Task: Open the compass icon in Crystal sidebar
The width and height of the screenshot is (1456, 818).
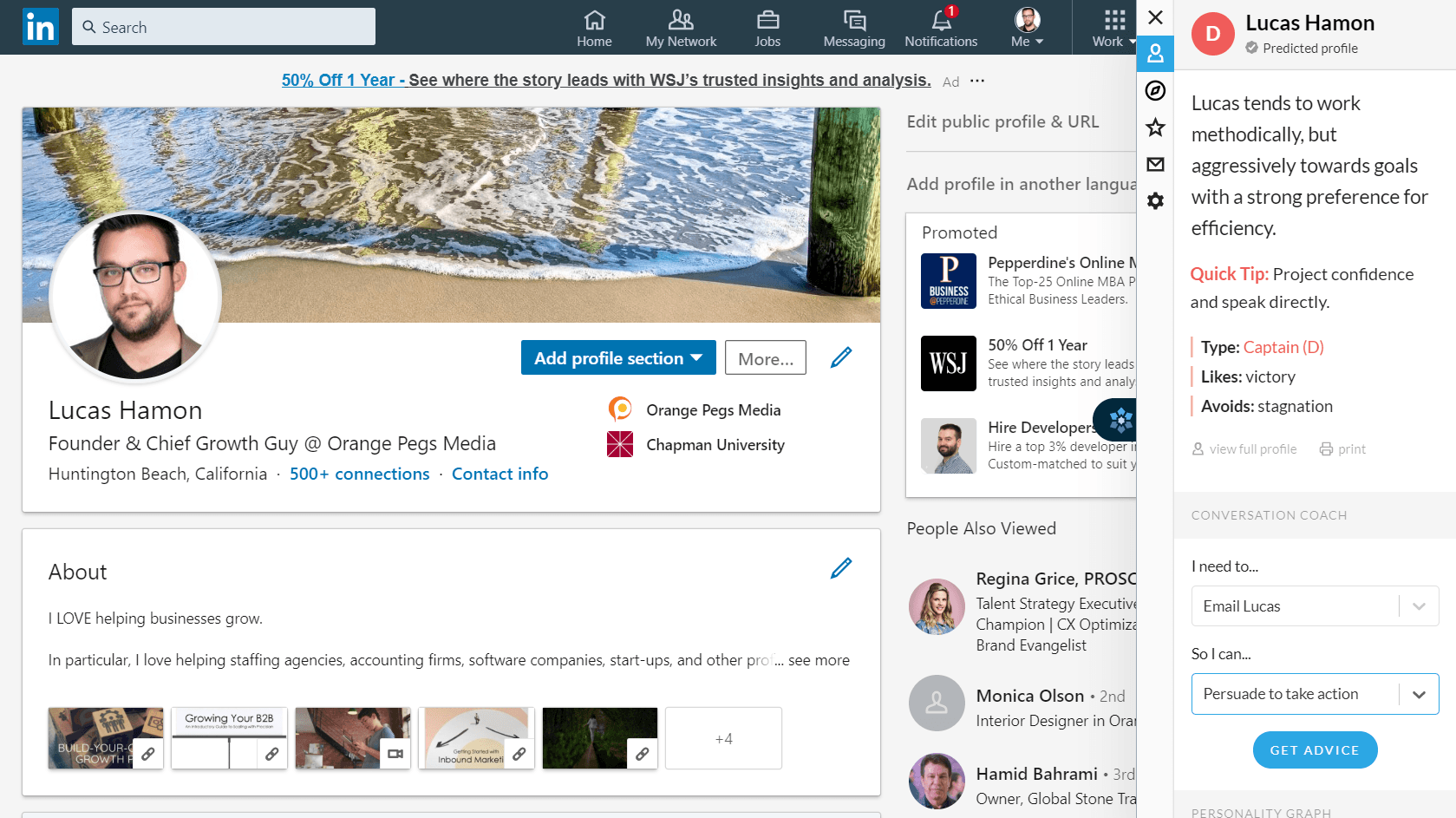Action: coord(1155,91)
